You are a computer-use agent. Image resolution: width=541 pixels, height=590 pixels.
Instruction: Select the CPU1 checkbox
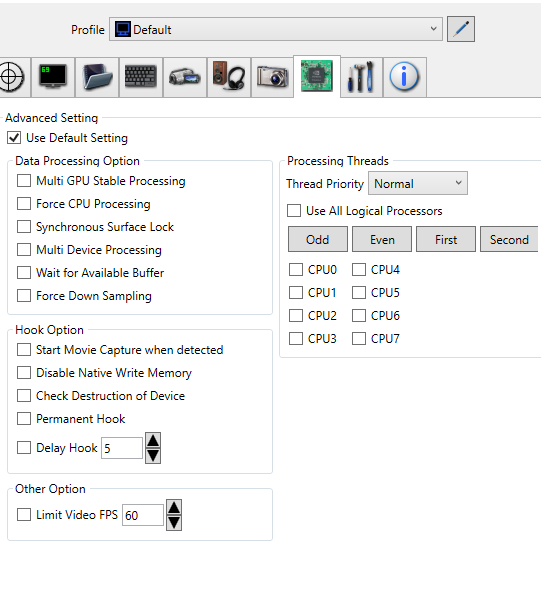click(296, 292)
